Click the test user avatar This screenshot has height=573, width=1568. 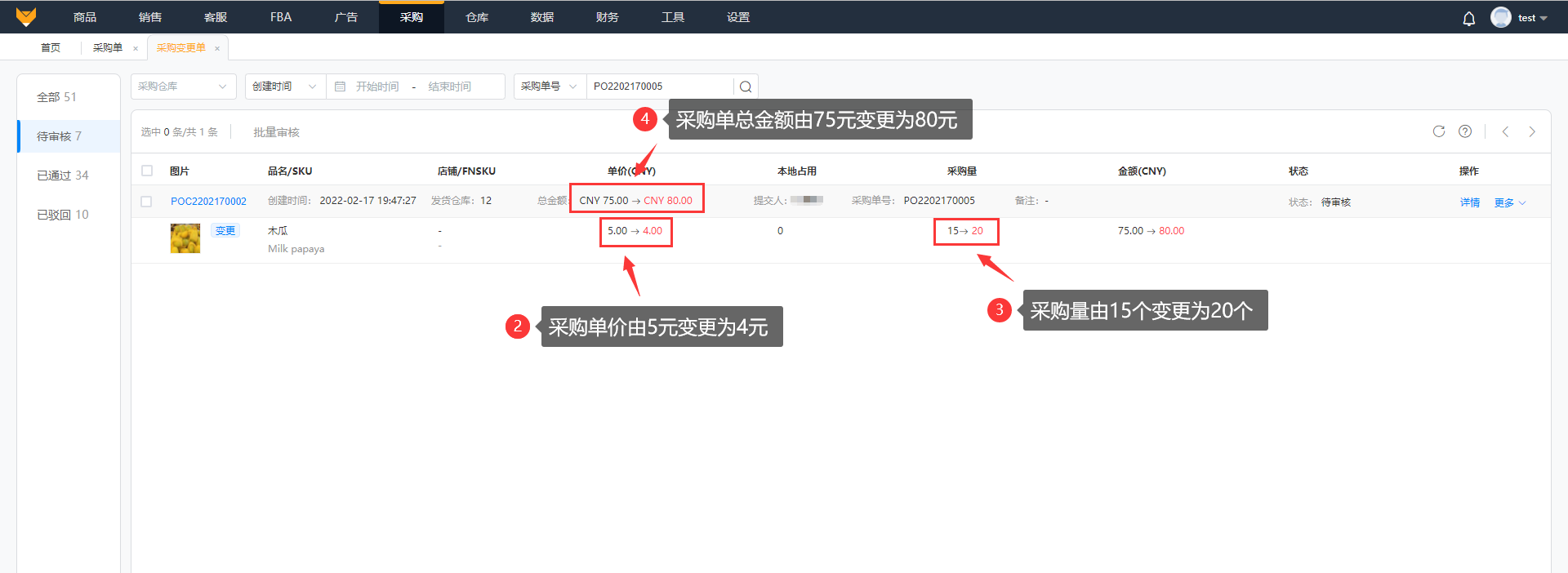[1500, 17]
